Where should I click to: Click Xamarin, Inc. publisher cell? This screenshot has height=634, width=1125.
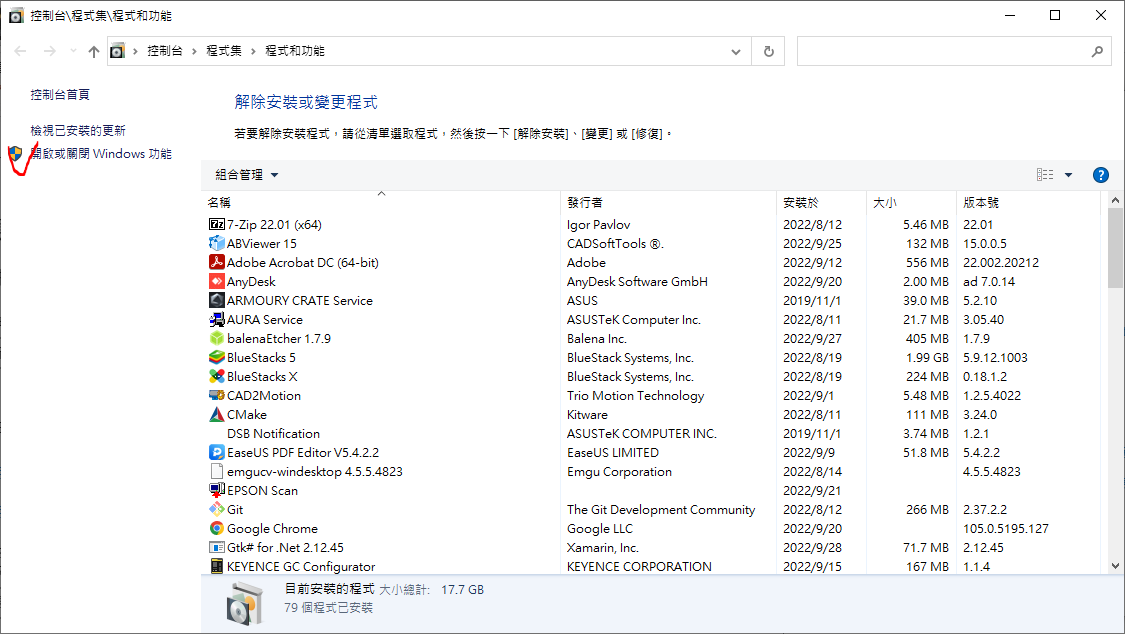point(603,547)
